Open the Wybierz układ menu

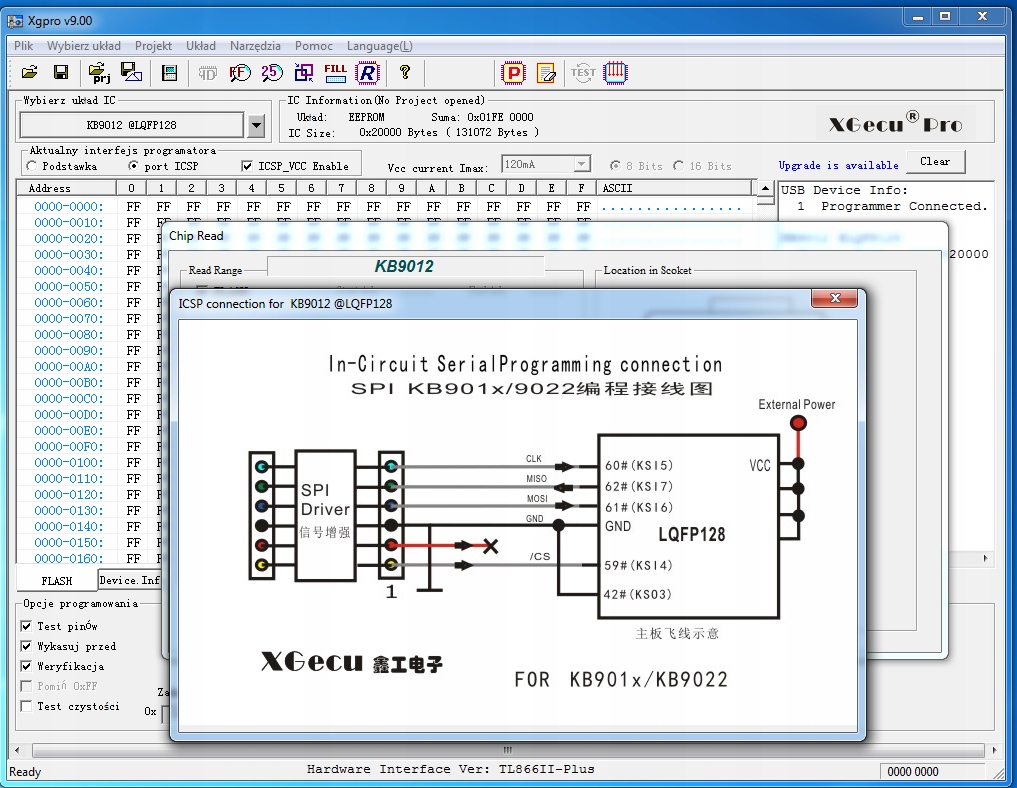pyautogui.click(x=84, y=46)
